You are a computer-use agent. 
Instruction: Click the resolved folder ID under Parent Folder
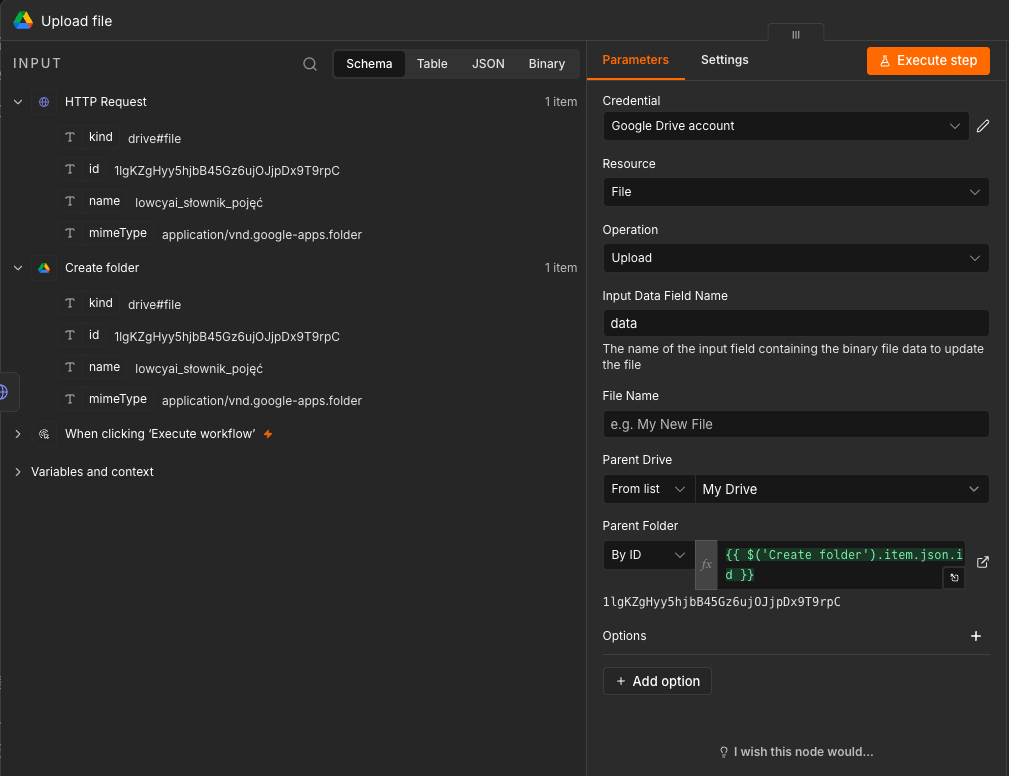721,602
